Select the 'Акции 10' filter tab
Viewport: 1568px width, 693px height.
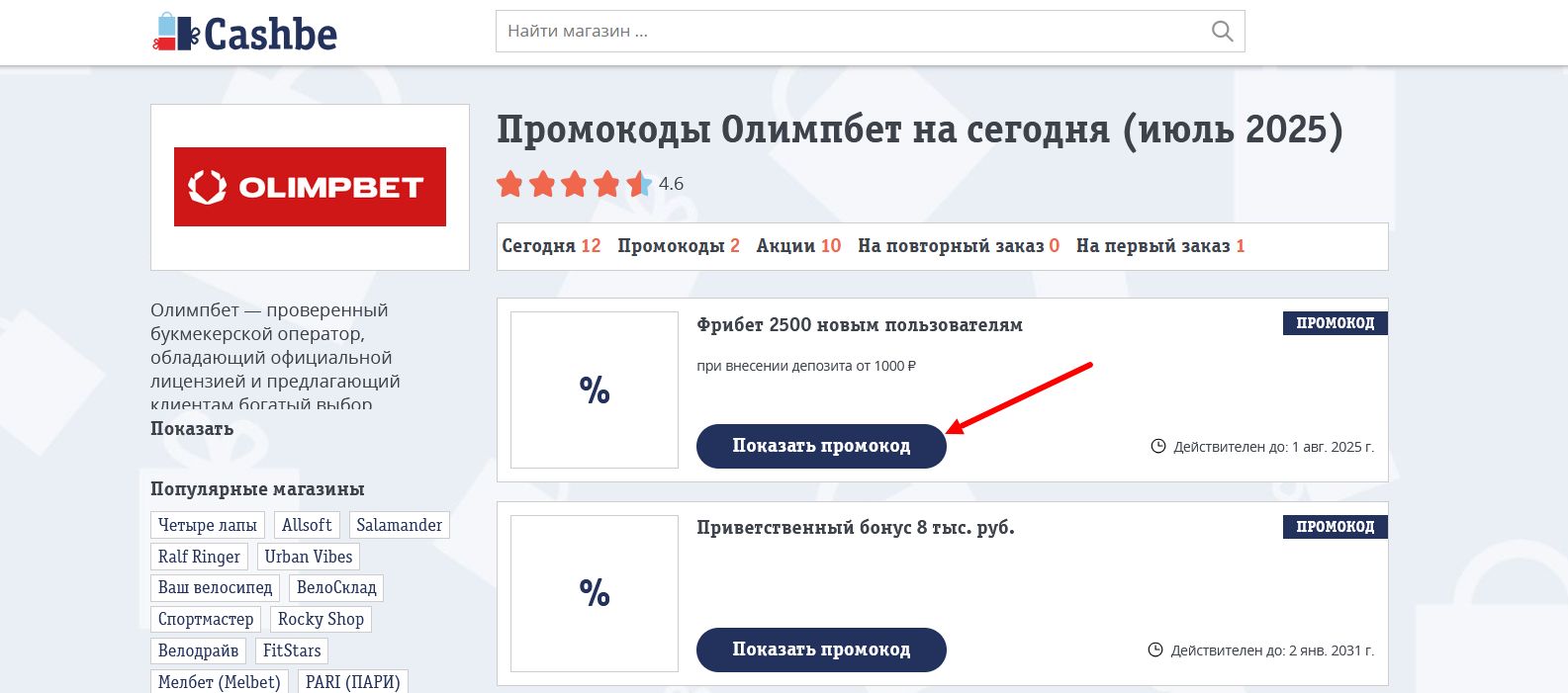pyautogui.click(x=798, y=246)
